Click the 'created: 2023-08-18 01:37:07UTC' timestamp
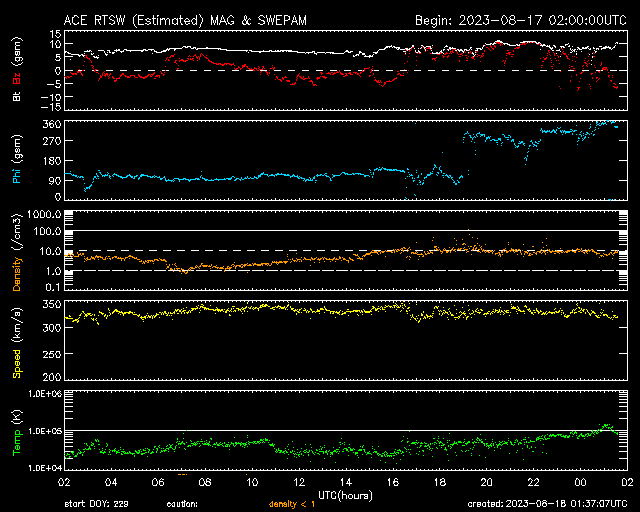640x512 pixels. 547,504
